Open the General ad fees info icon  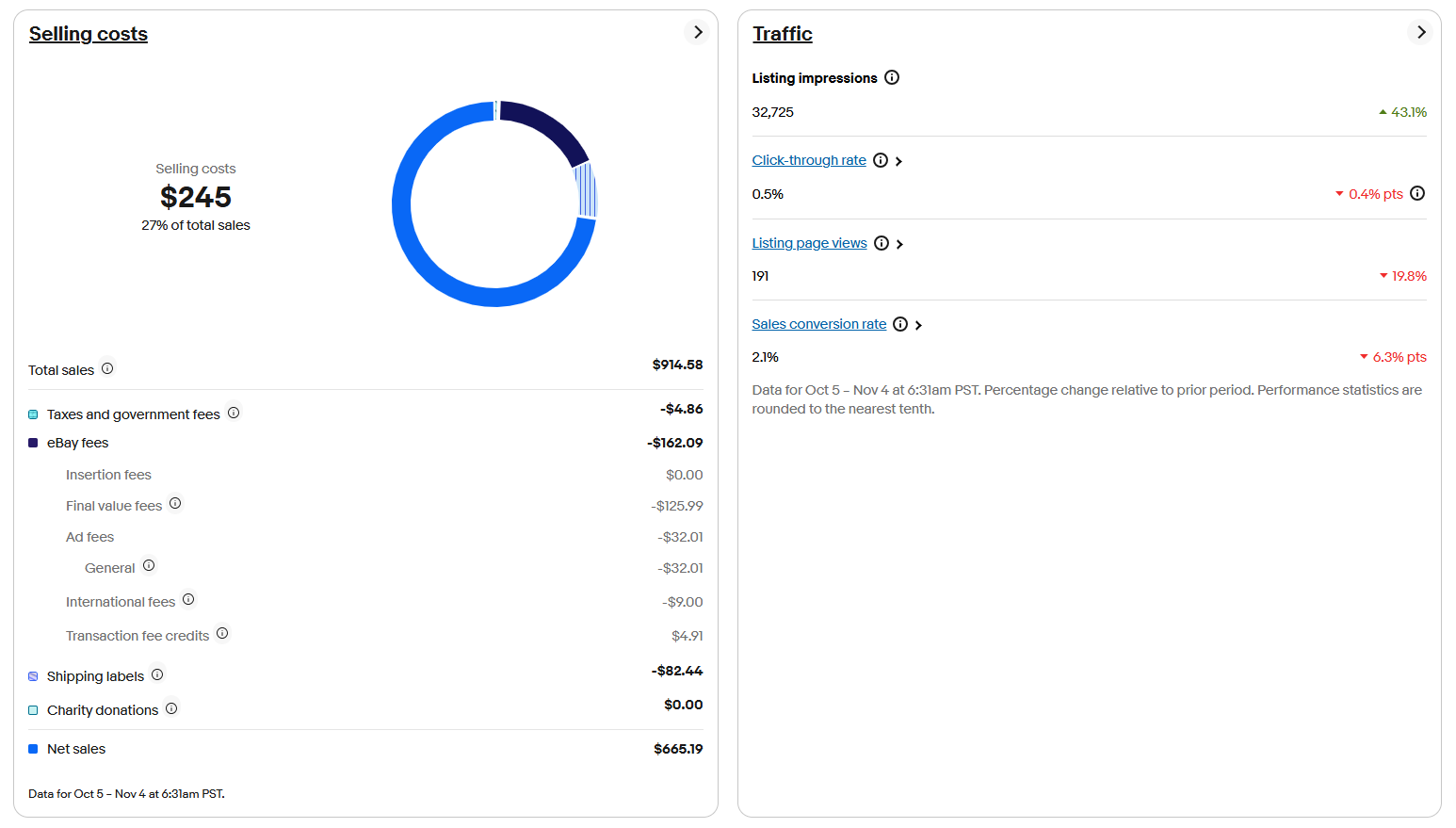coord(149,565)
